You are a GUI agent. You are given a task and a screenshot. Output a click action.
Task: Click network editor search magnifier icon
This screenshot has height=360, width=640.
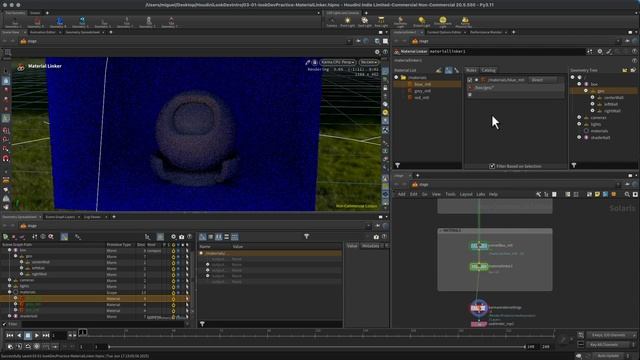pyautogui.click(x=627, y=194)
